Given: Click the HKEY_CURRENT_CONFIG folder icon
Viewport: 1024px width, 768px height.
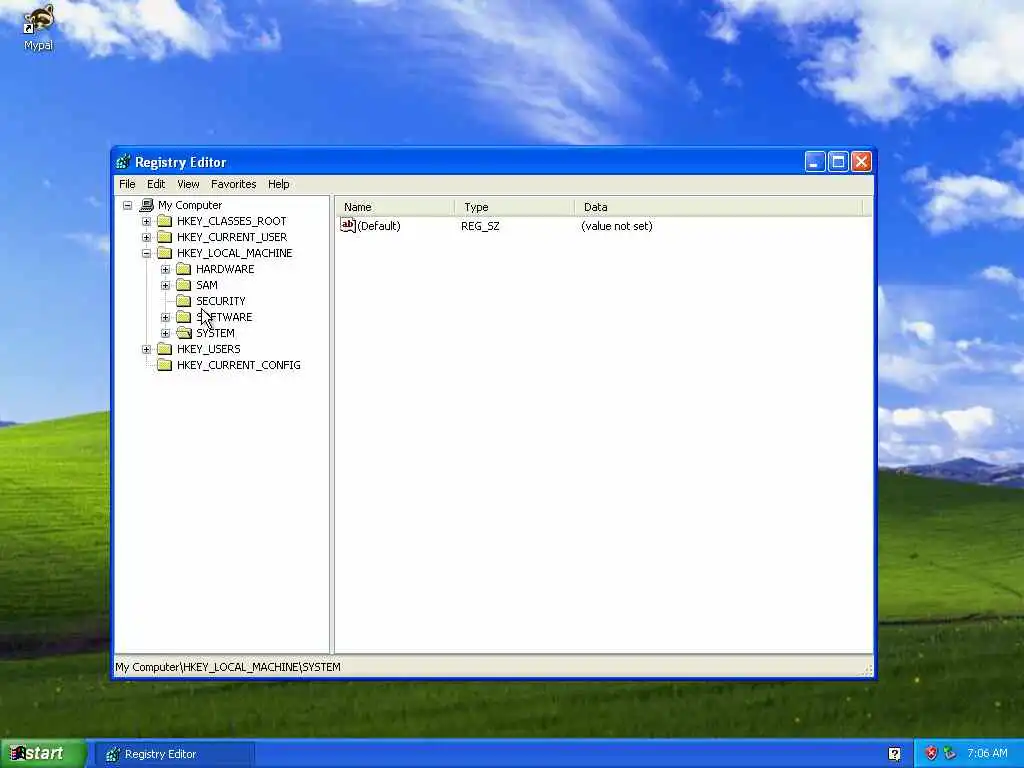Looking at the screenshot, I should 165,365.
